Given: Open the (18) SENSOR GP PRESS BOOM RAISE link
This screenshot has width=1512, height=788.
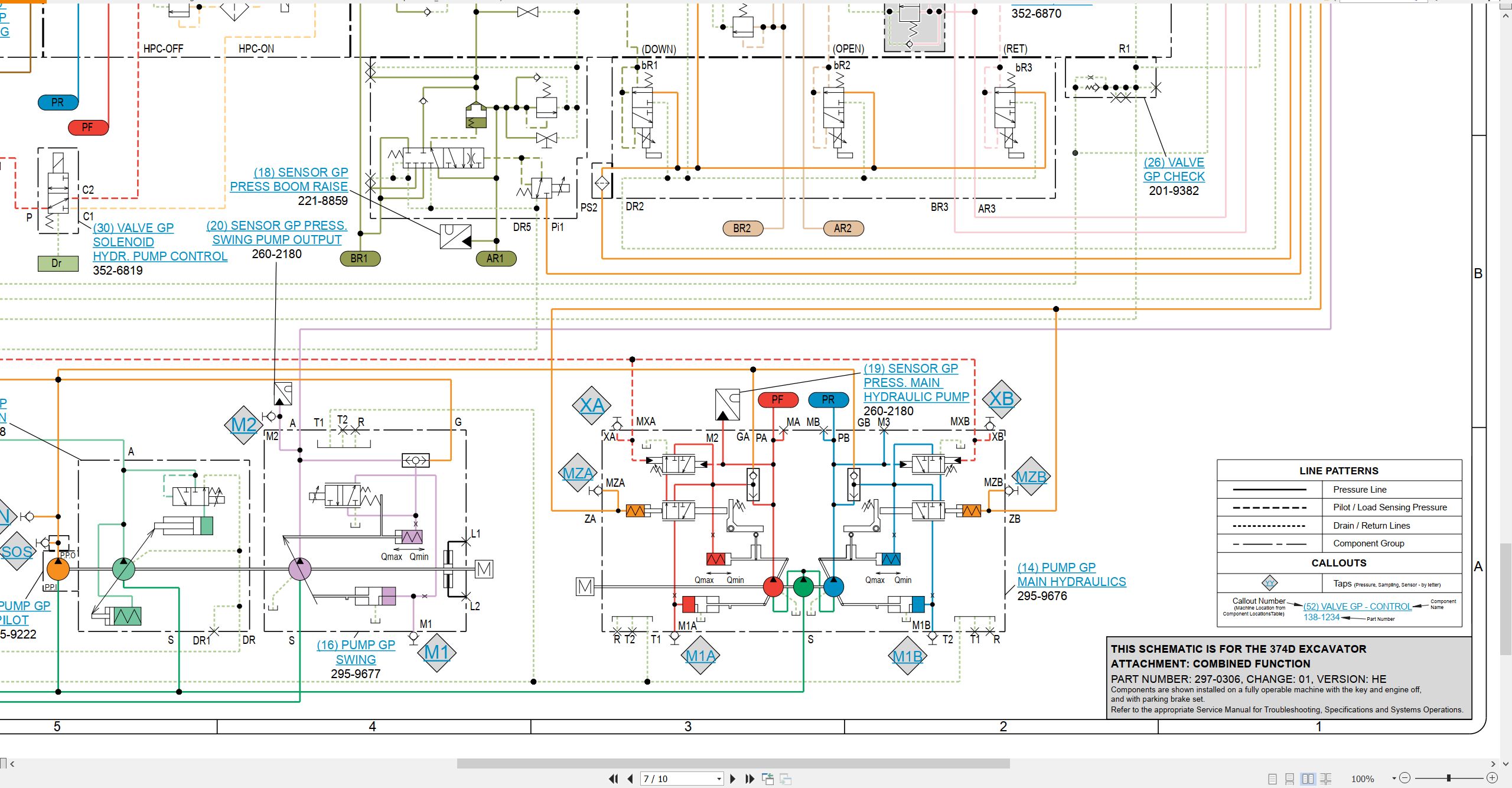Looking at the screenshot, I should tap(289, 180).
